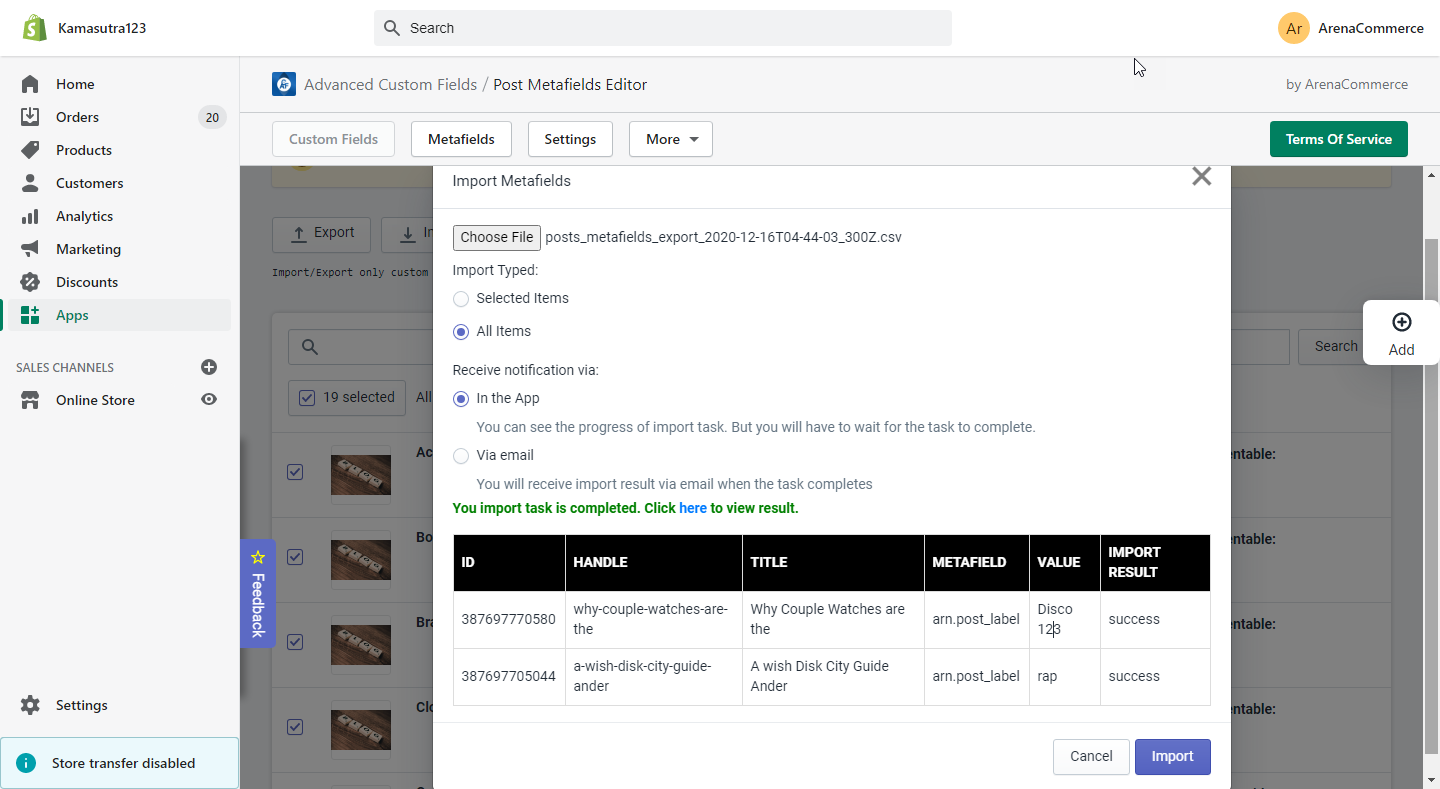Click the Terms Of Service button
Image resolution: width=1440 pixels, height=789 pixels.
pos(1338,139)
